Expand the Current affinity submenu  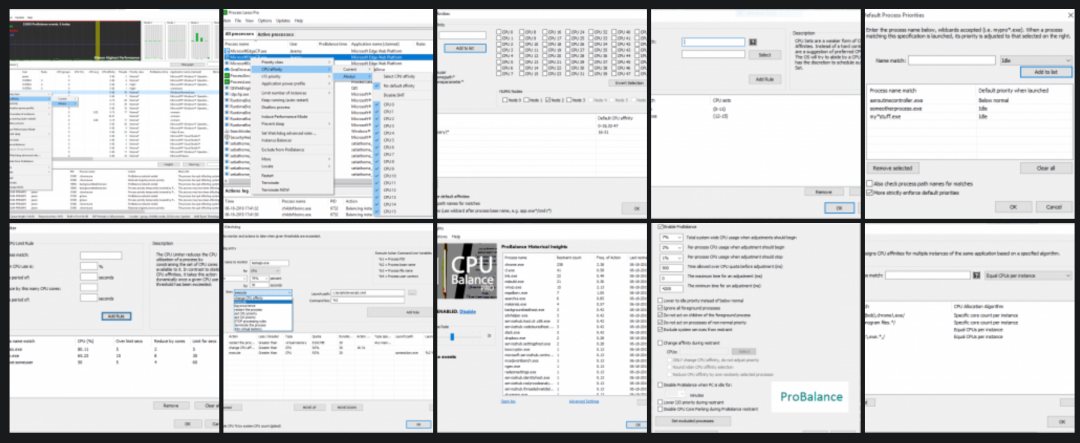[355, 69]
